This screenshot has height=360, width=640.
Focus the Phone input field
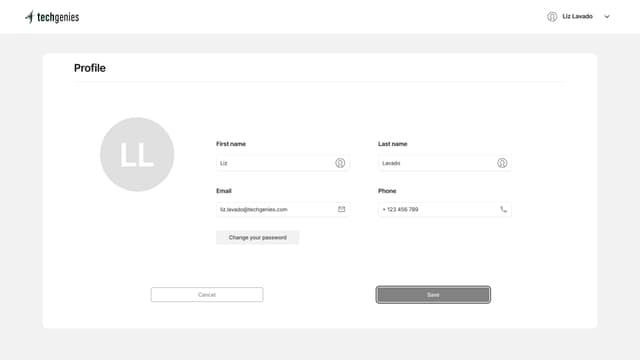coord(444,209)
